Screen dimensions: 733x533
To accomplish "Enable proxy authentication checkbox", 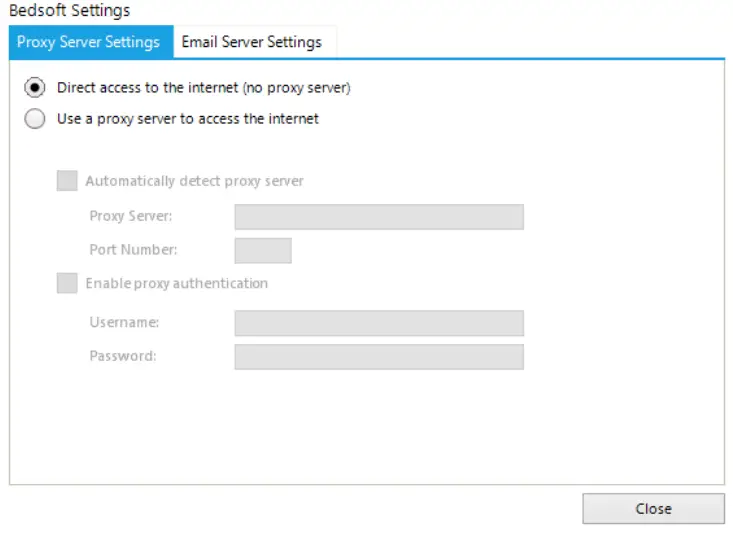I will coord(67,283).
